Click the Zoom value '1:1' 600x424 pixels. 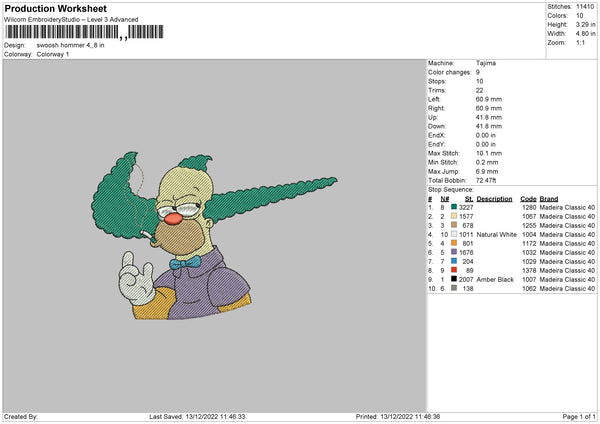[x=580, y=42]
